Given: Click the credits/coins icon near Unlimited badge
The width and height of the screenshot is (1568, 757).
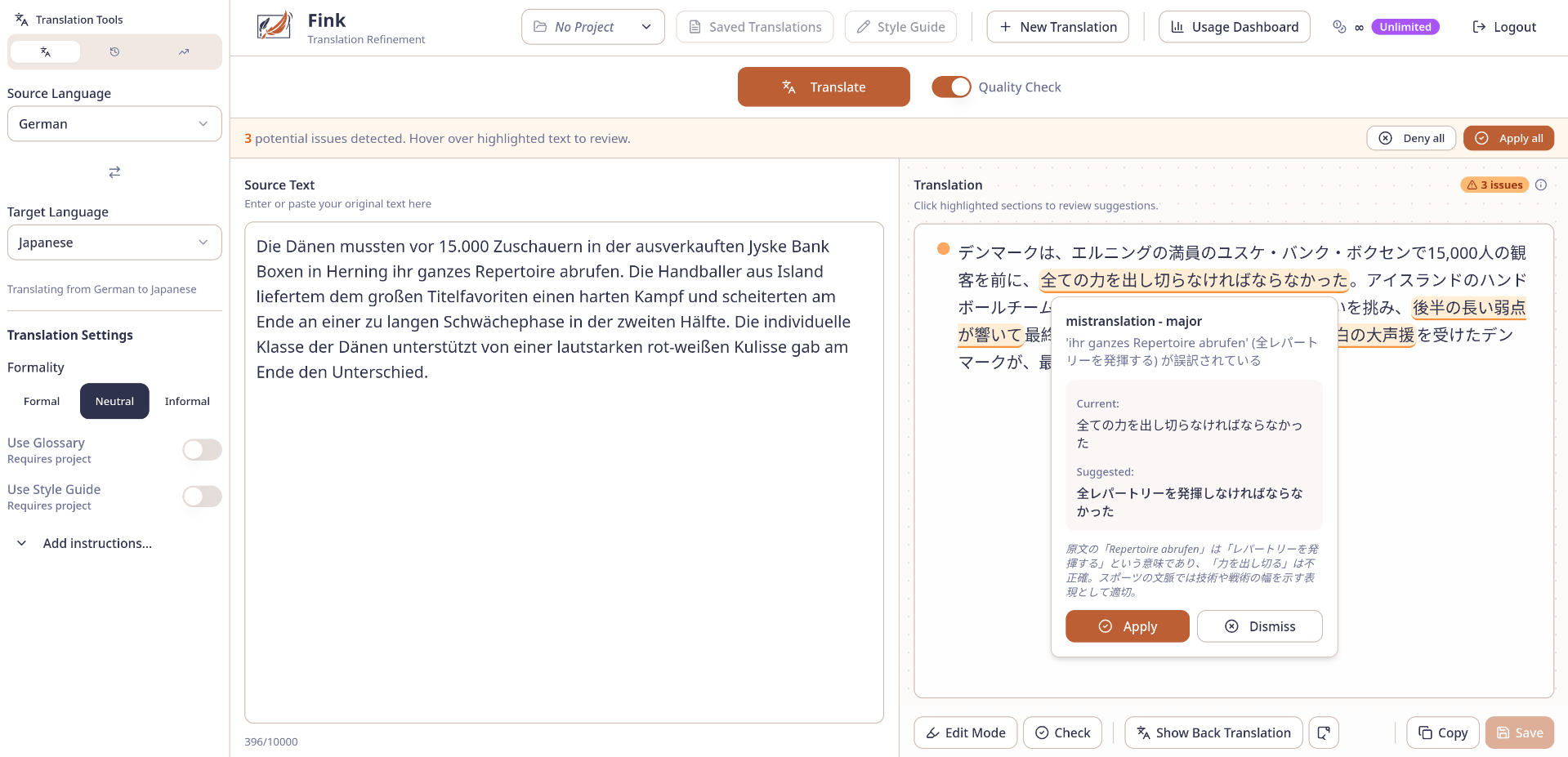Looking at the screenshot, I should pos(1339,26).
